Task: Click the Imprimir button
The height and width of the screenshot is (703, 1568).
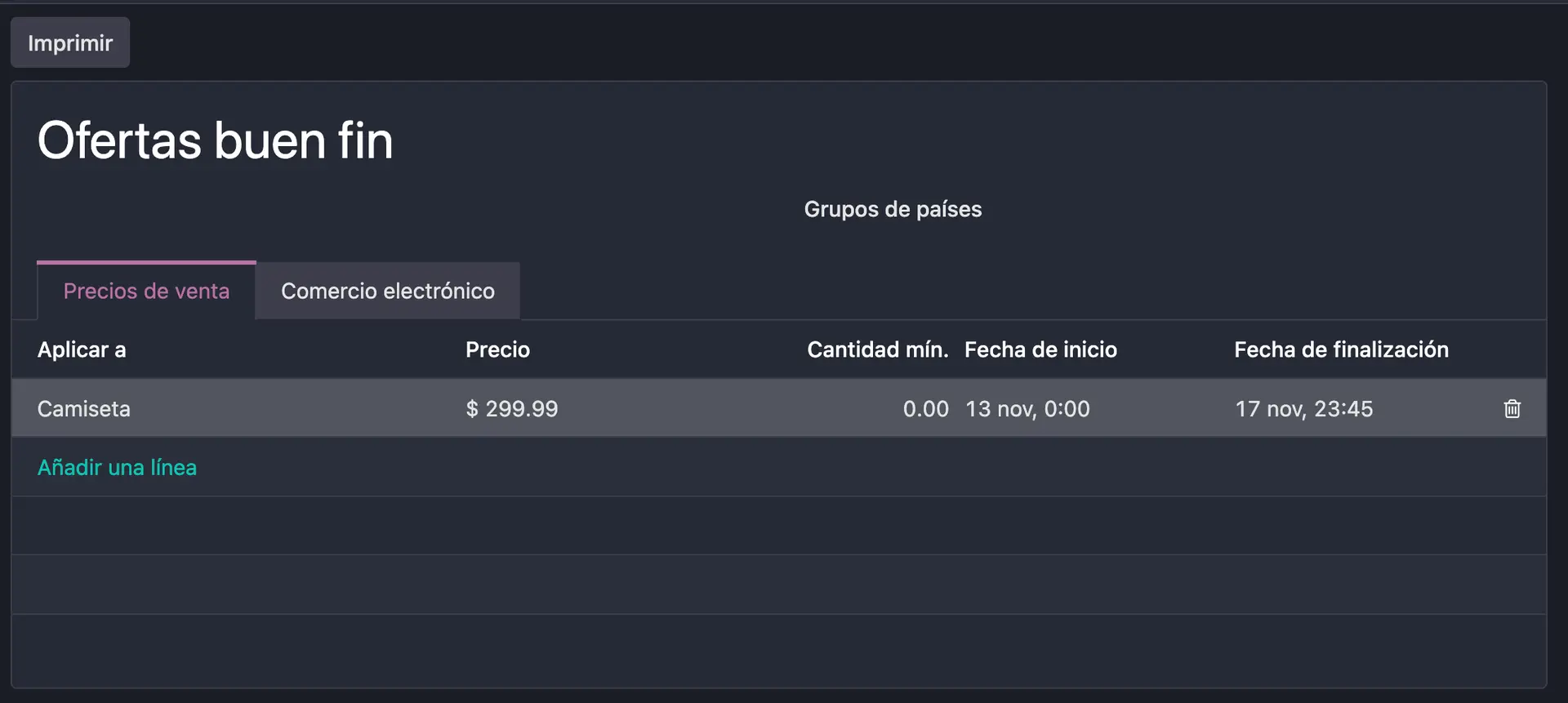Action: point(69,42)
